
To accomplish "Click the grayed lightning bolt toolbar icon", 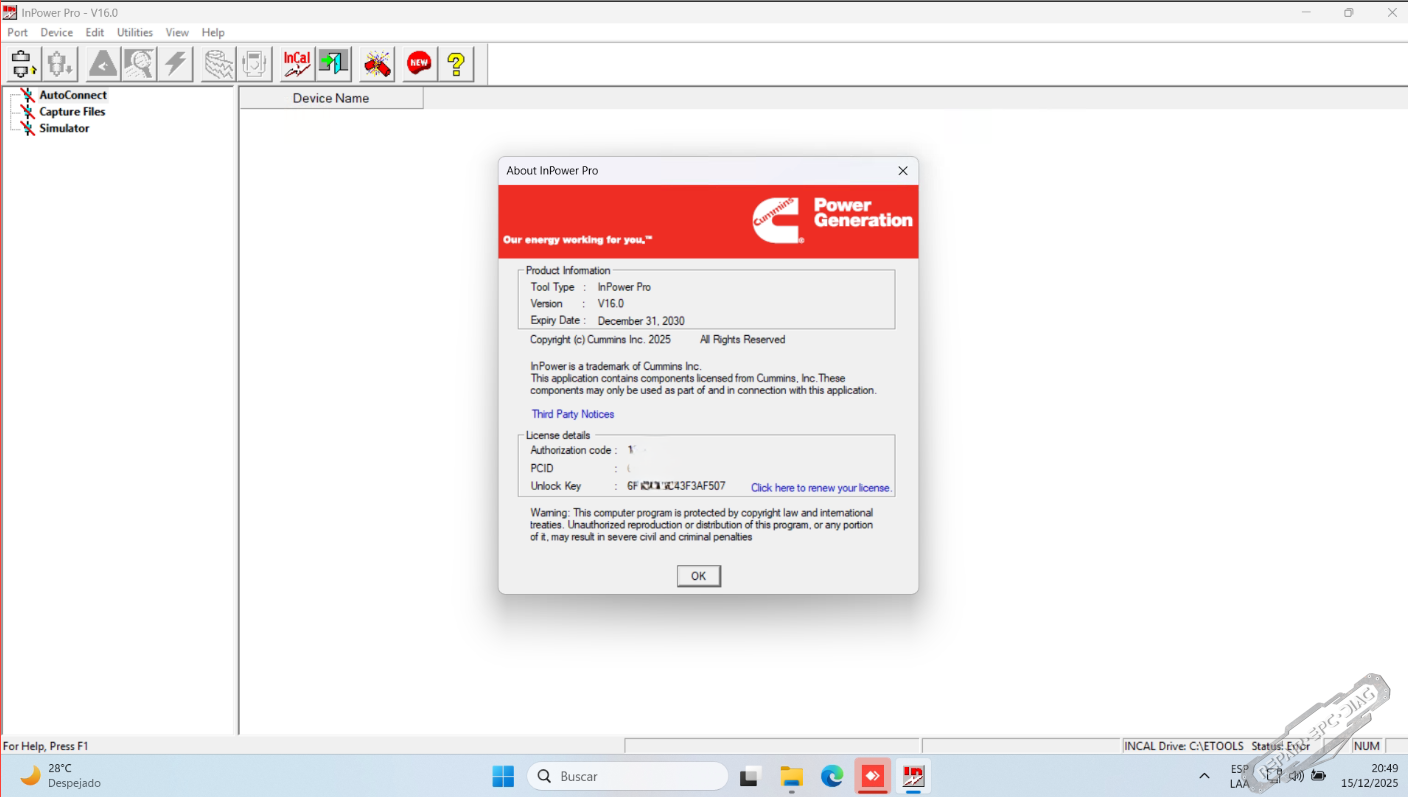I will click(x=175, y=64).
